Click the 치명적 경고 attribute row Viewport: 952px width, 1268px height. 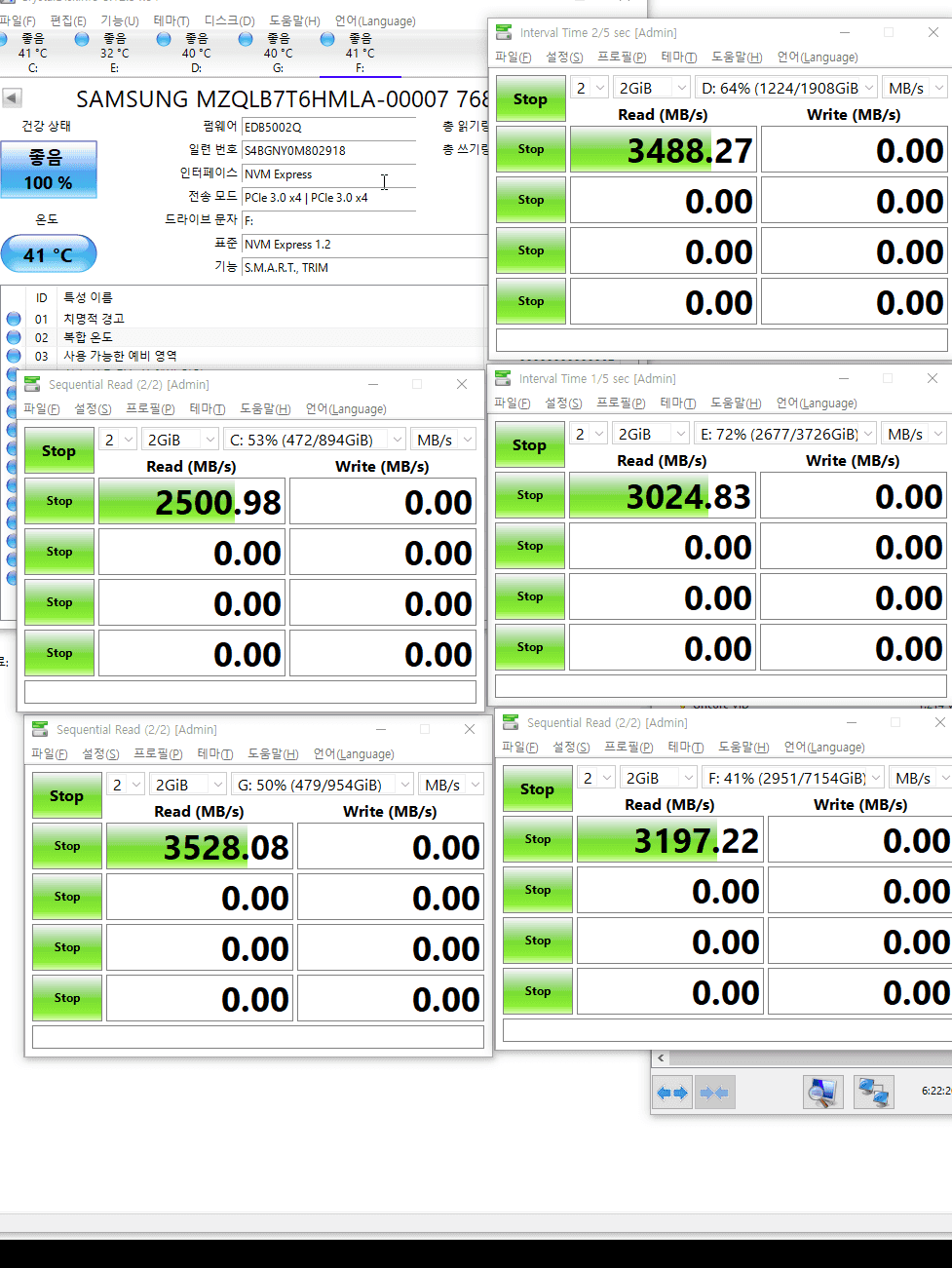pyautogui.click(x=244, y=319)
